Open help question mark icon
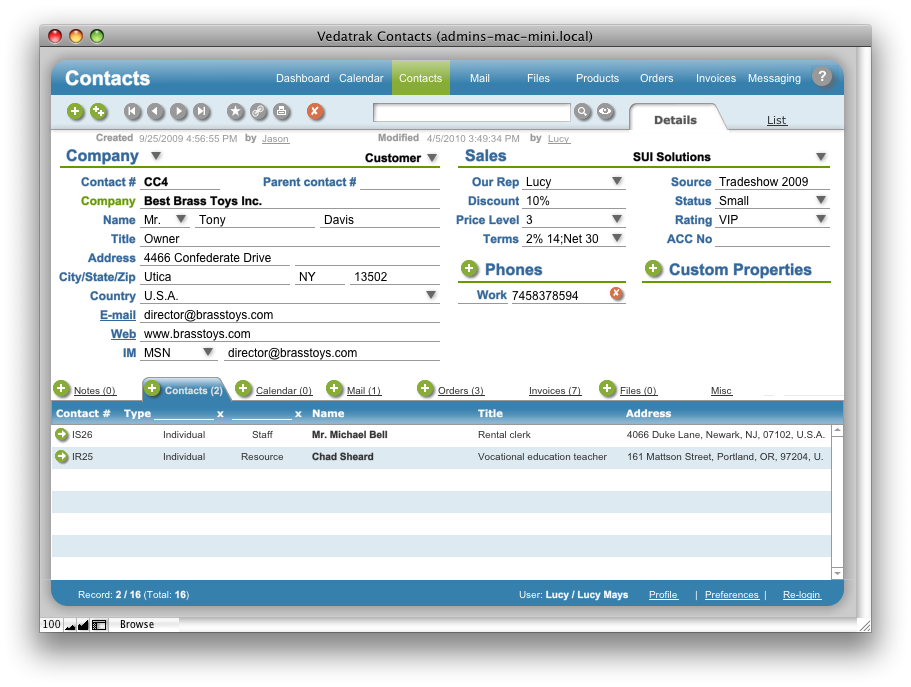 (822, 77)
